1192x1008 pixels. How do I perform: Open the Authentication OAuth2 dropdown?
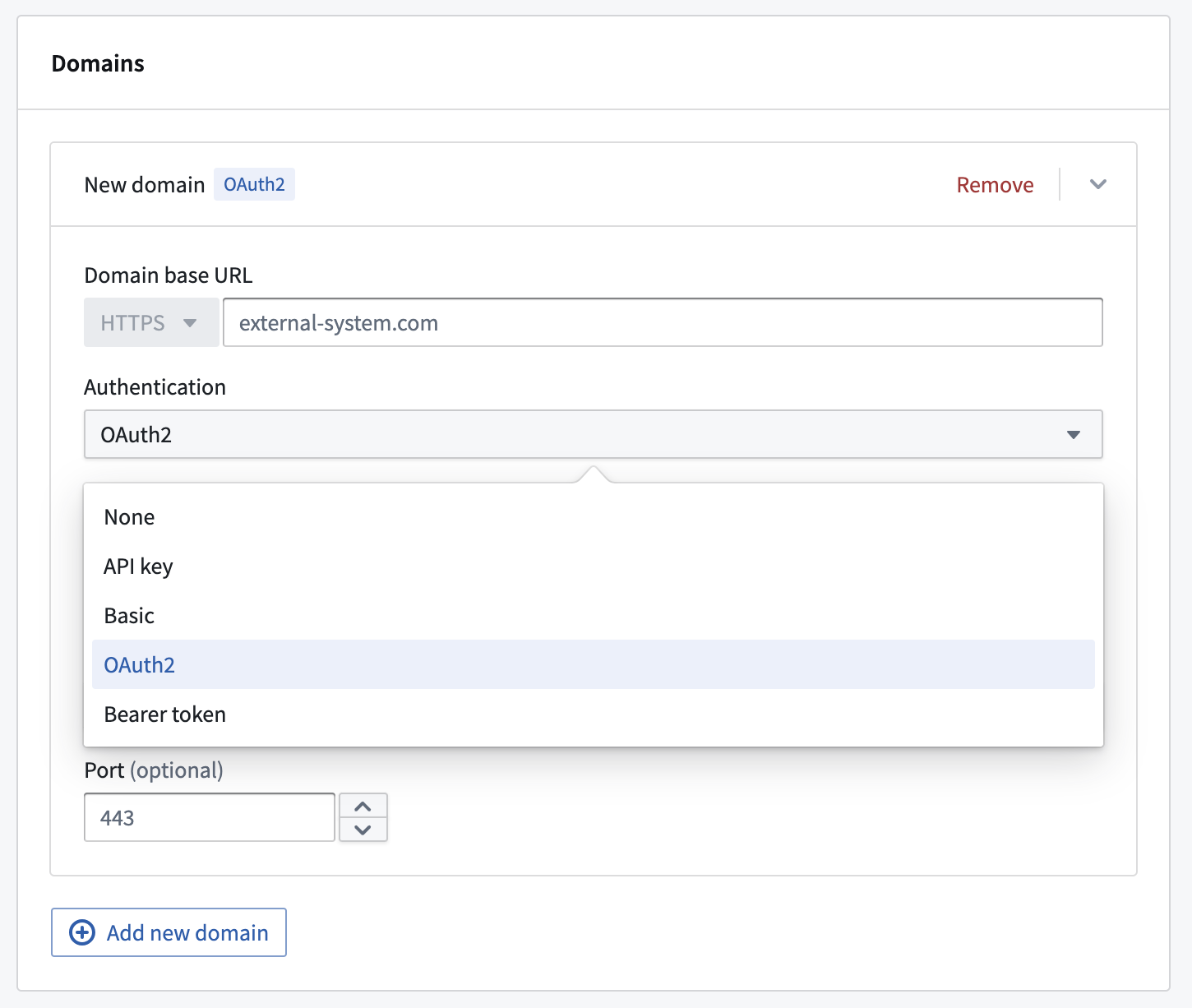(593, 434)
